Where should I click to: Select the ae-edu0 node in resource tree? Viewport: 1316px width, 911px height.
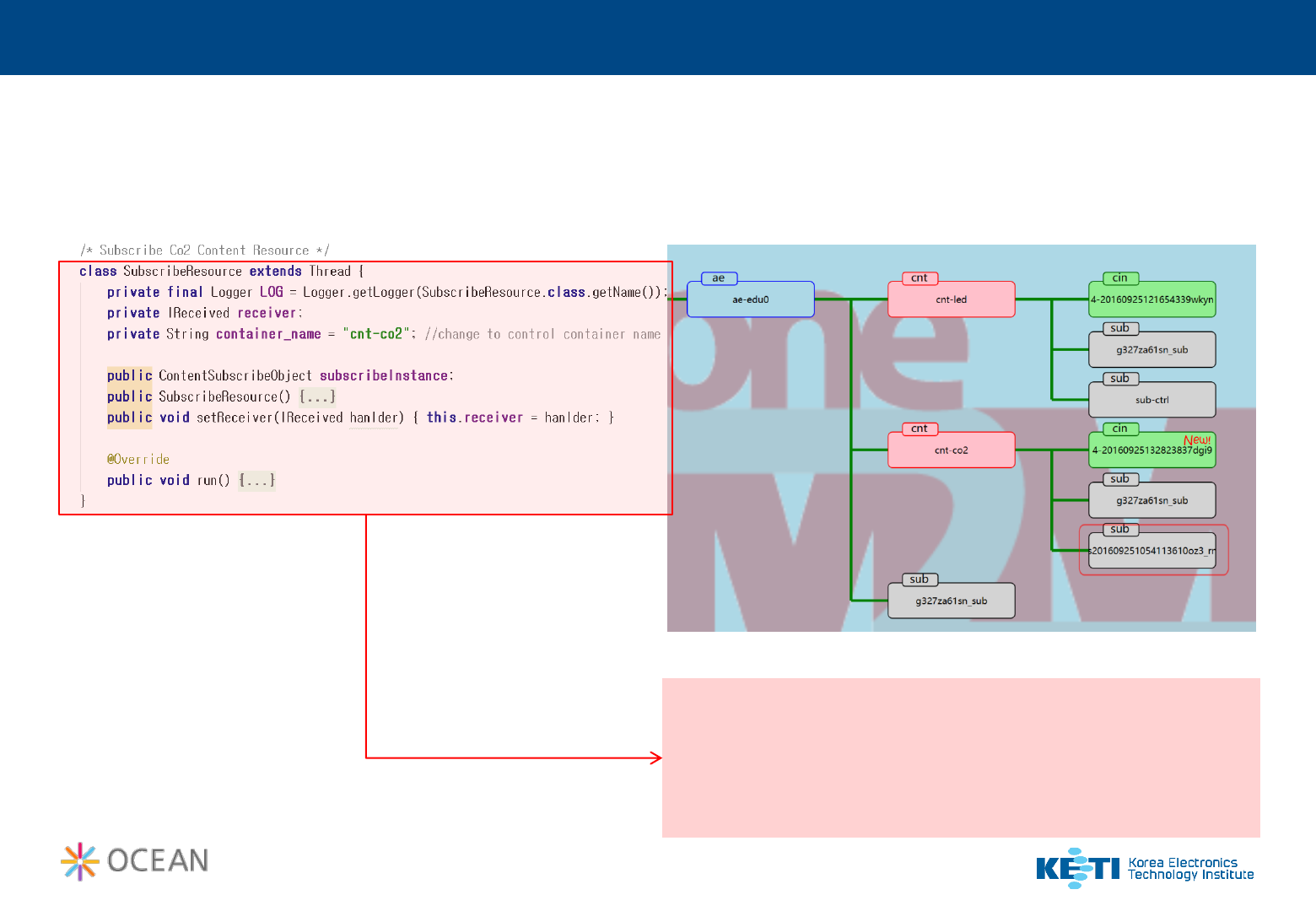751,299
